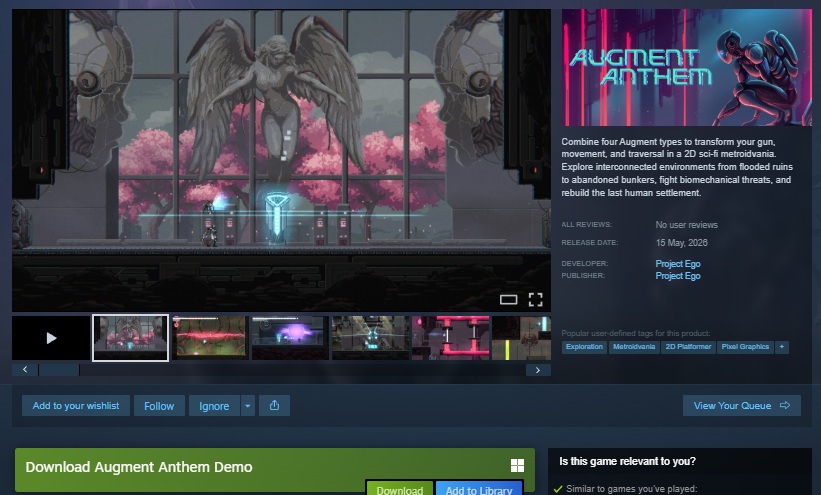Open the Exploration tag
Viewport: 821px width, 495px height.
584,347
